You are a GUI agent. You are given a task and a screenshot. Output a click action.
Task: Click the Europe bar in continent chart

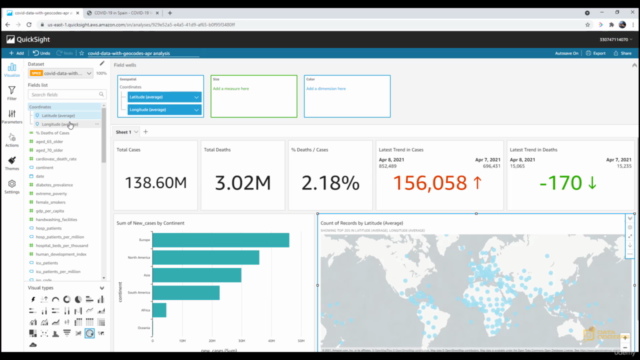tap(221, 240)
